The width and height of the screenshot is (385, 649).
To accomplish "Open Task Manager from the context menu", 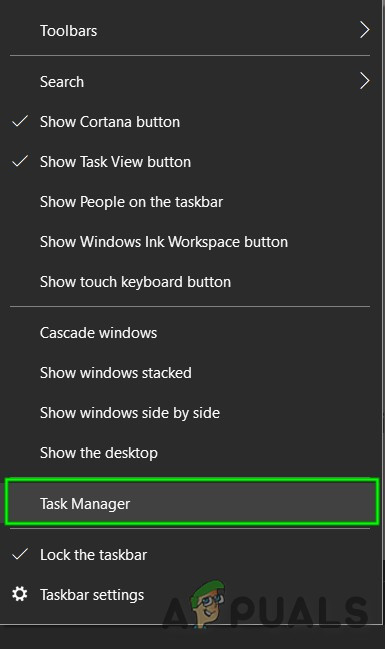I will (x=192, y=502).
